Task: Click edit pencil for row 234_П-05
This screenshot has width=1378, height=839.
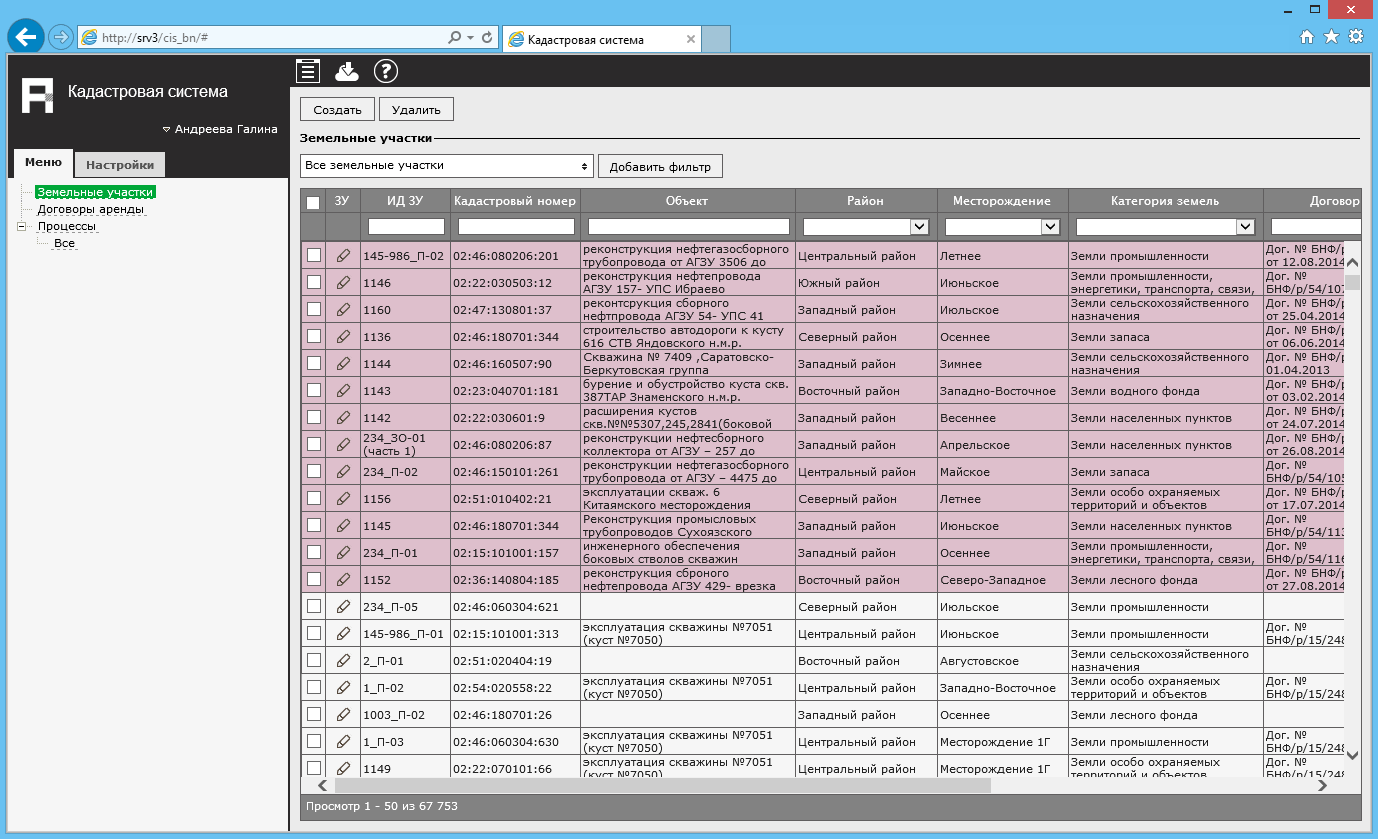Action: 343,606
